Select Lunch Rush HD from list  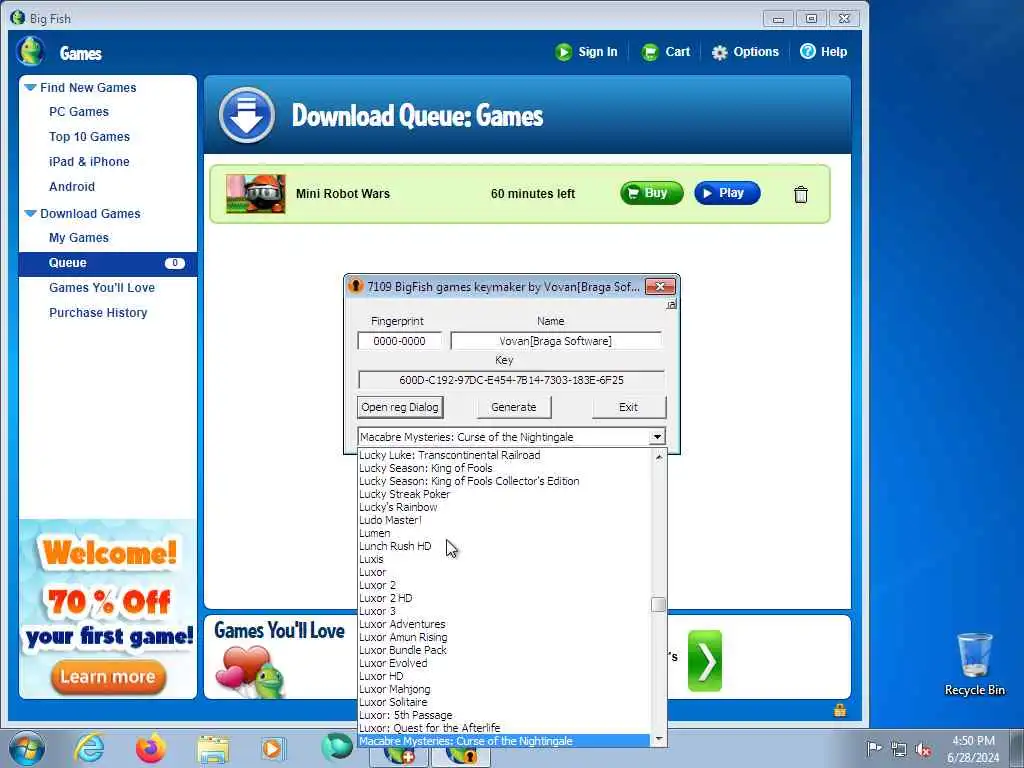pyautogui.click(x=504, y=546)
